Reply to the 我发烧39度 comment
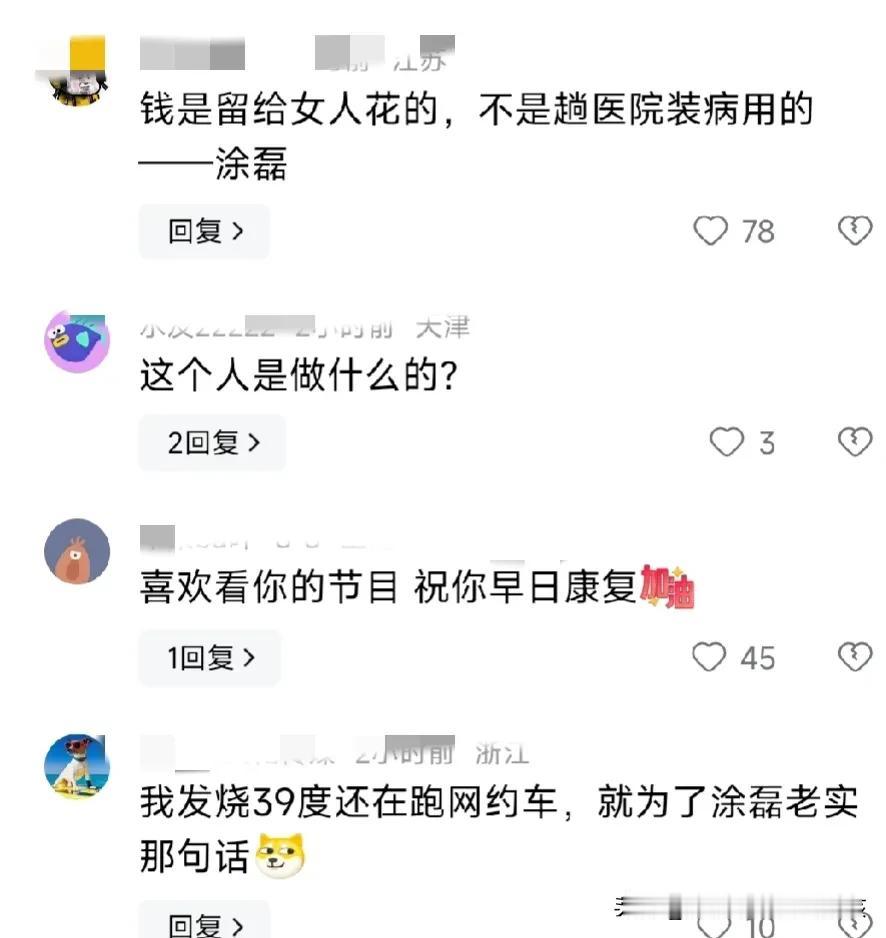This screenshot has width=886, height=938. click(204, 920)
